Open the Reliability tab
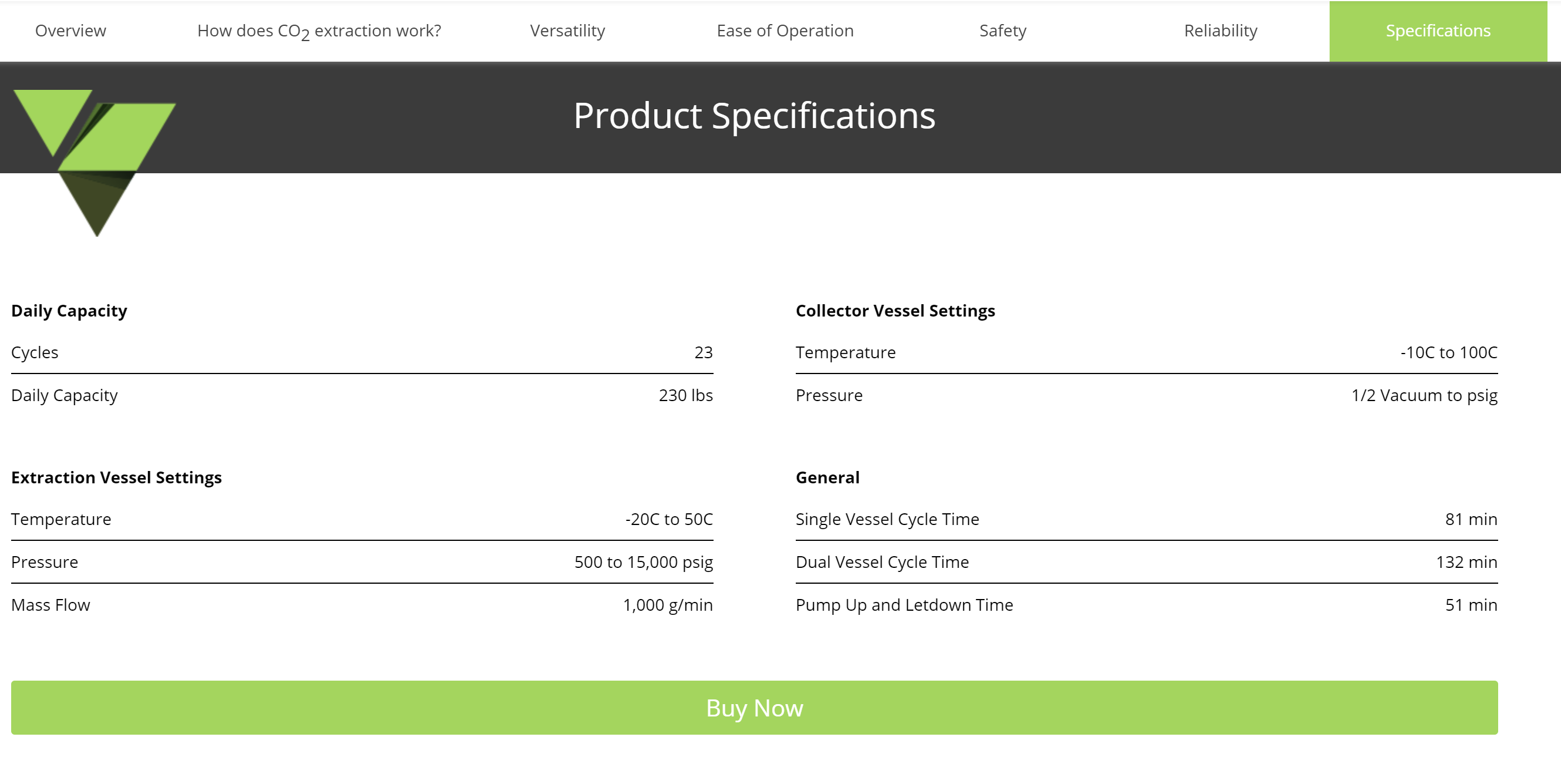1561x784 pixels. [1220, 31]
